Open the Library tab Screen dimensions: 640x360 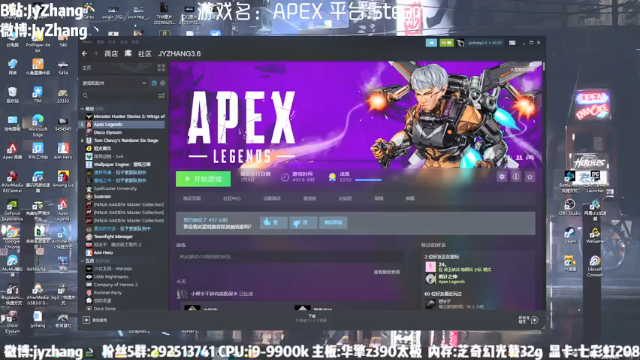128,54
